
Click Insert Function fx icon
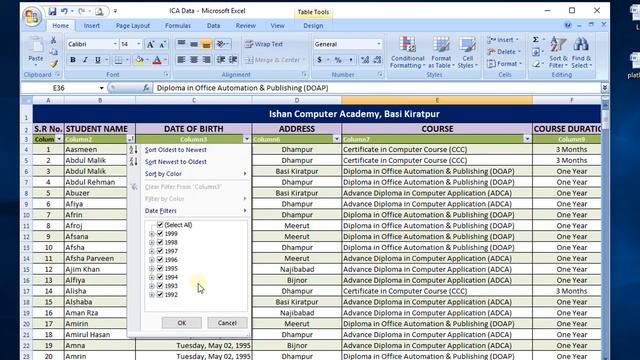pos(146,88)
